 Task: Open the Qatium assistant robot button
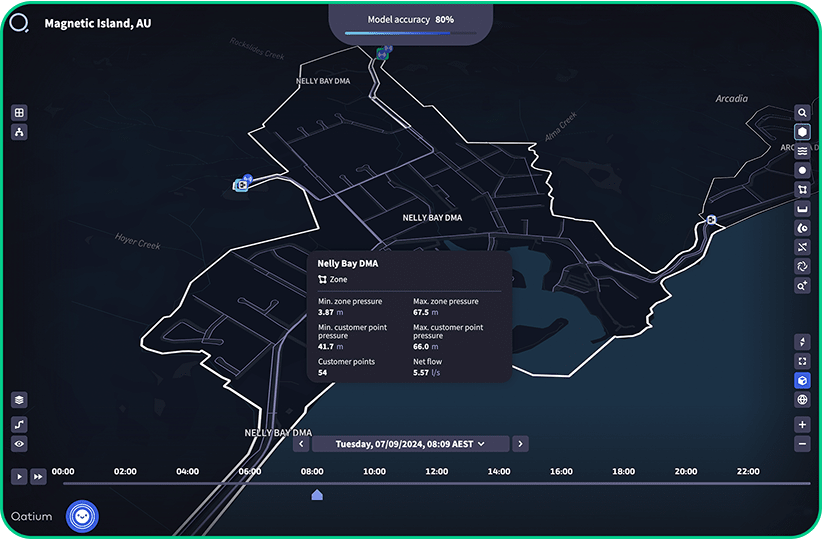pos(81,516)
